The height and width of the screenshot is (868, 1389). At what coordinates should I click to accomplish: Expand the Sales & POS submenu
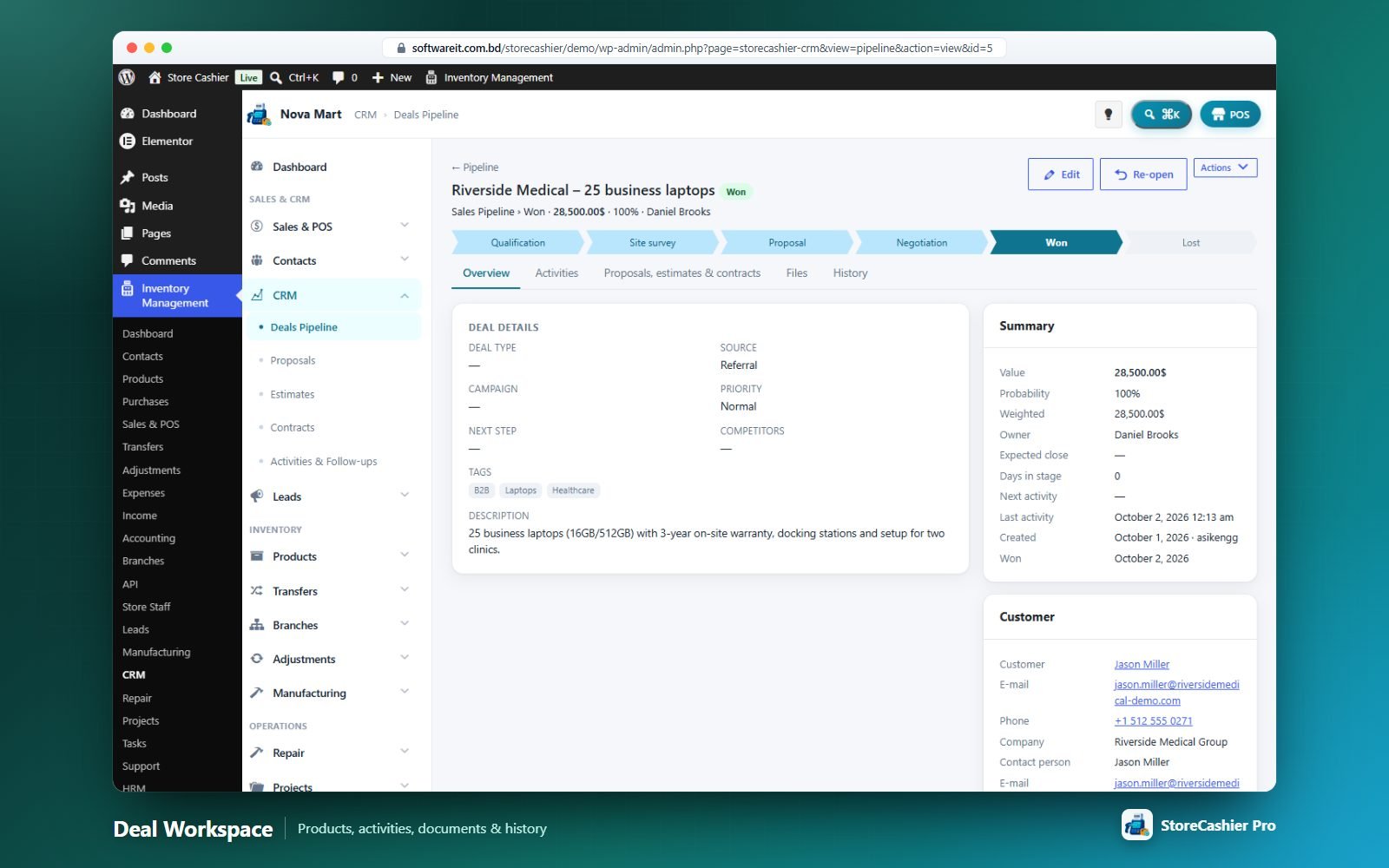pos(405,226)
